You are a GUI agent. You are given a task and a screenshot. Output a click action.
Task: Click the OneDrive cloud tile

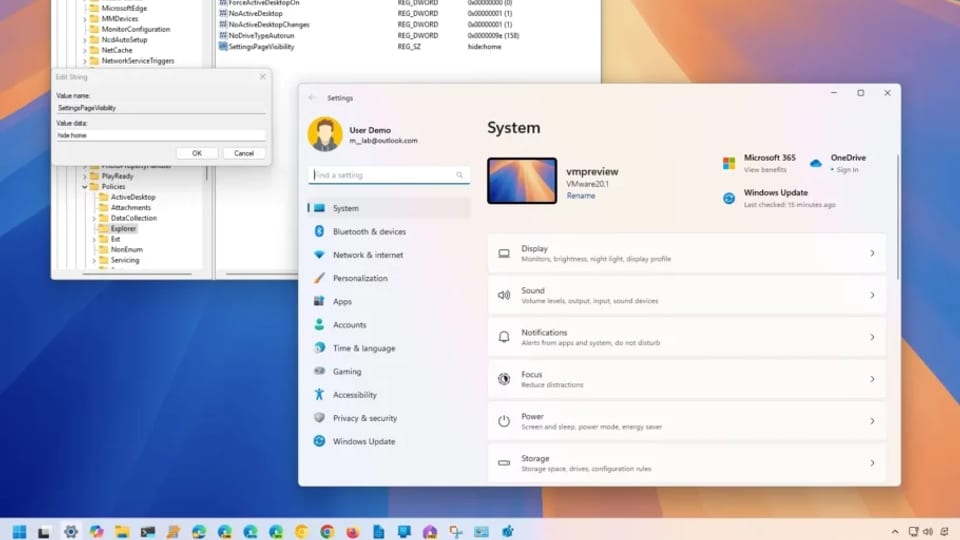tap(816, 163)
